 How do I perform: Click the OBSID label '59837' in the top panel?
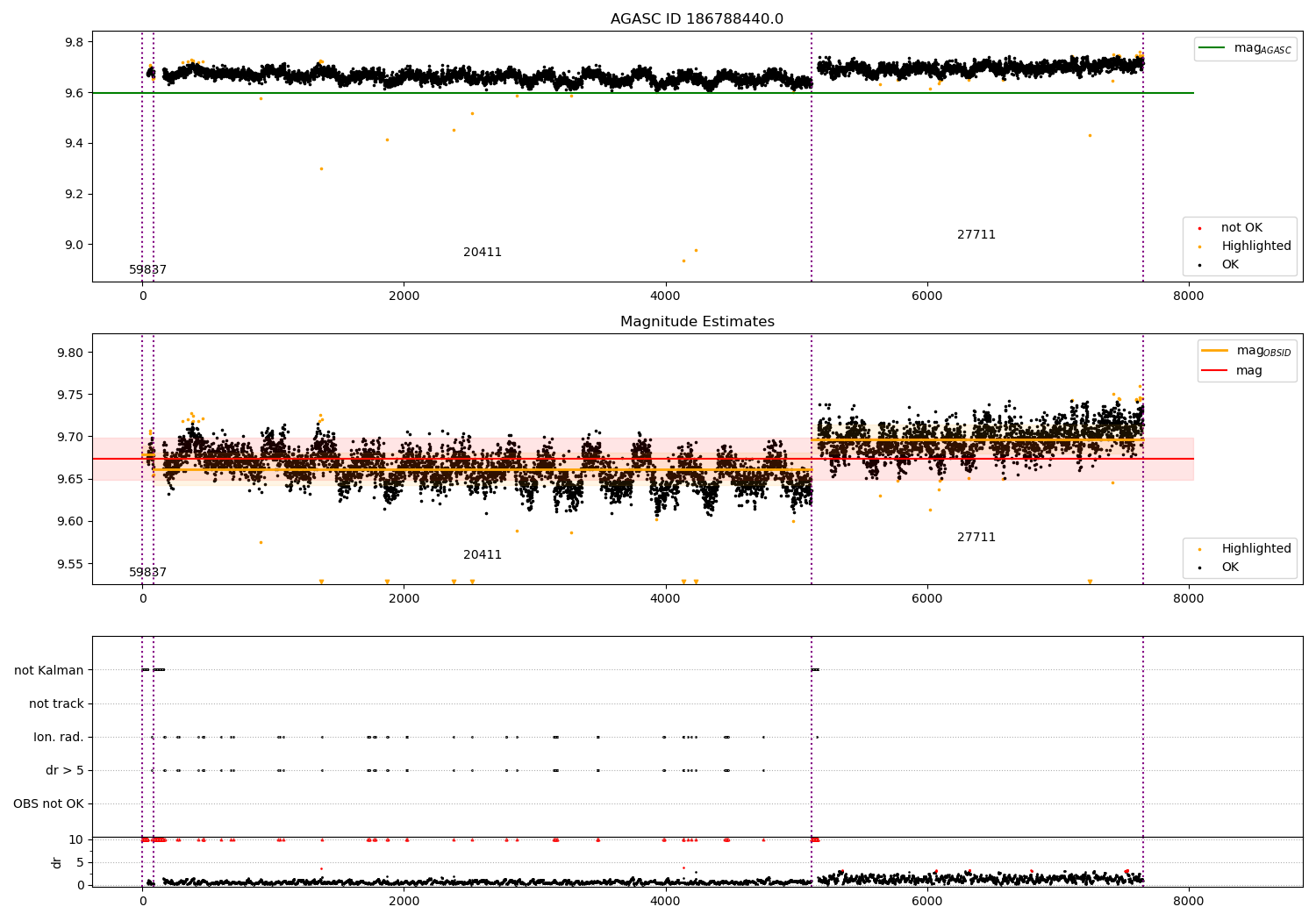tap(147, 269)
